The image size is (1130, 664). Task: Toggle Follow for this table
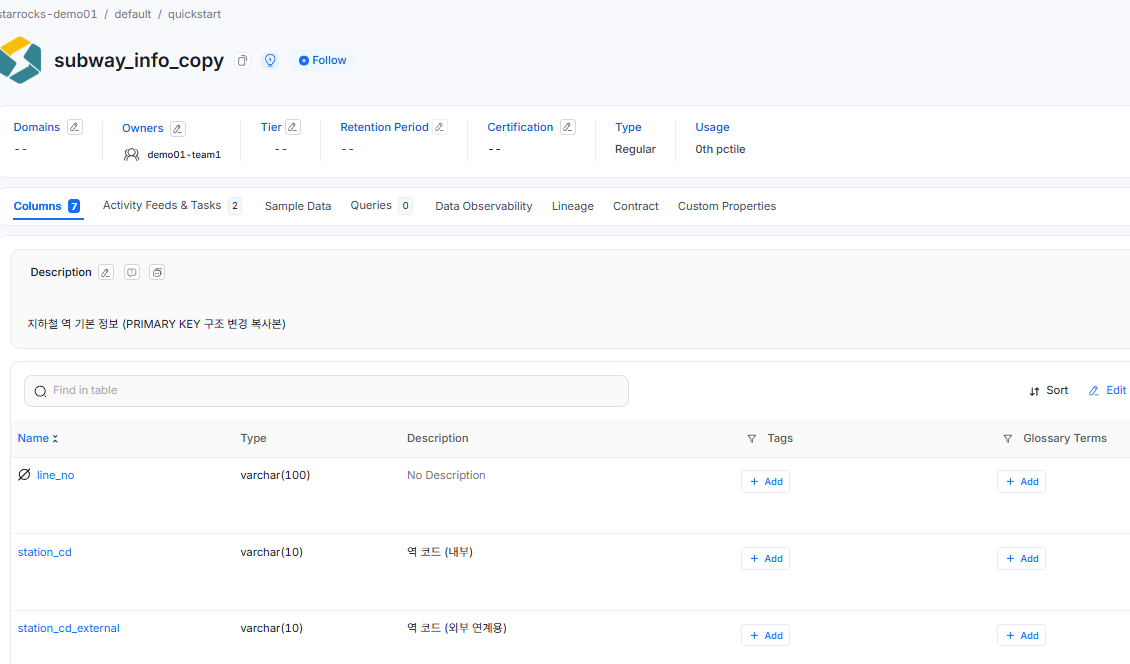coord(323,61)
